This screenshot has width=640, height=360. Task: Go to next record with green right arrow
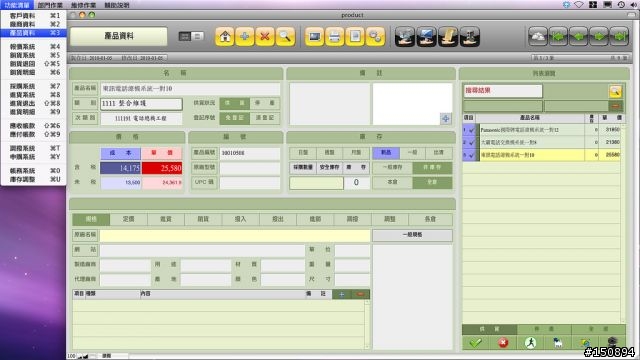pos(599,37)
